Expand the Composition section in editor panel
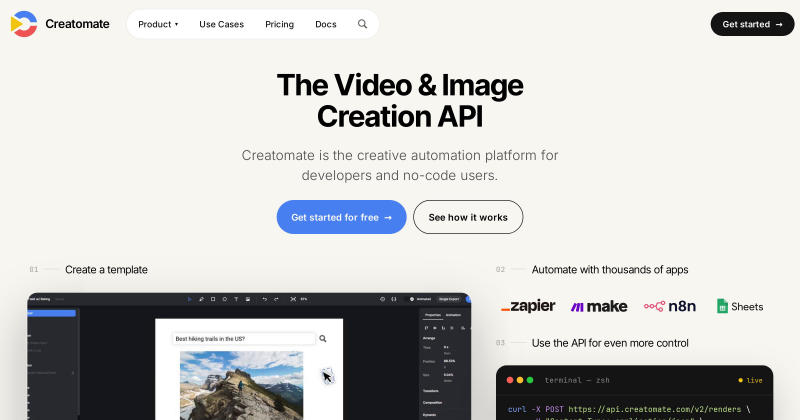The width and height of the screenshot is (800, 420). 432,403
